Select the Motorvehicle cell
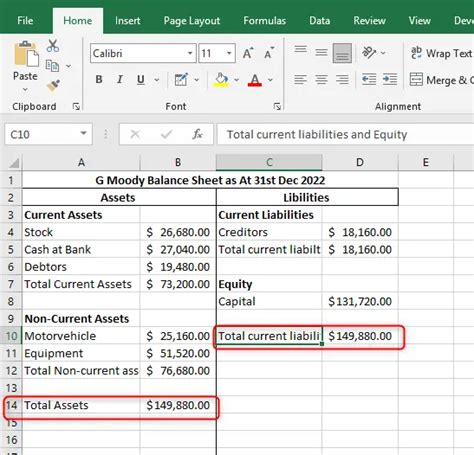Image resolution: width=474 pixels, height=455 pixels. tap(81, 336)
